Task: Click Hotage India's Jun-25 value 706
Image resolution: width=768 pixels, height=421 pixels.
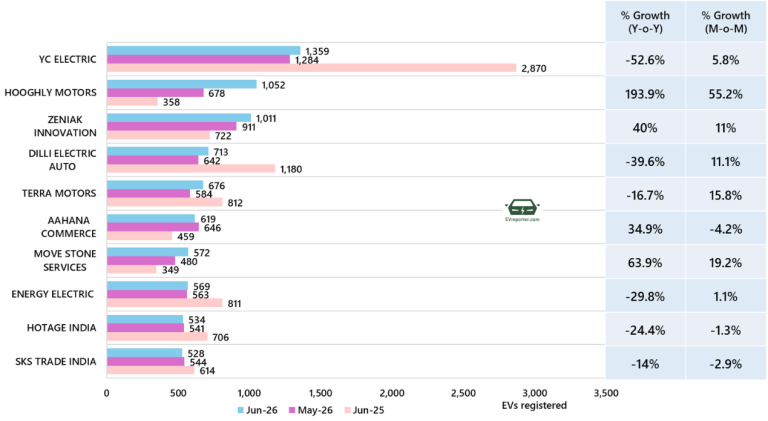Action: coord(220,338)
